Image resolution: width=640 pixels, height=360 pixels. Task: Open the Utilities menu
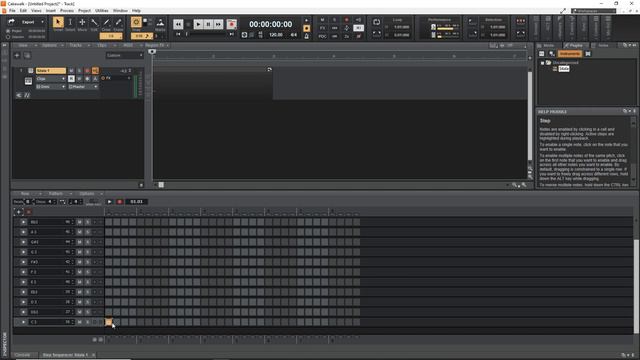(x=102, y=11)
